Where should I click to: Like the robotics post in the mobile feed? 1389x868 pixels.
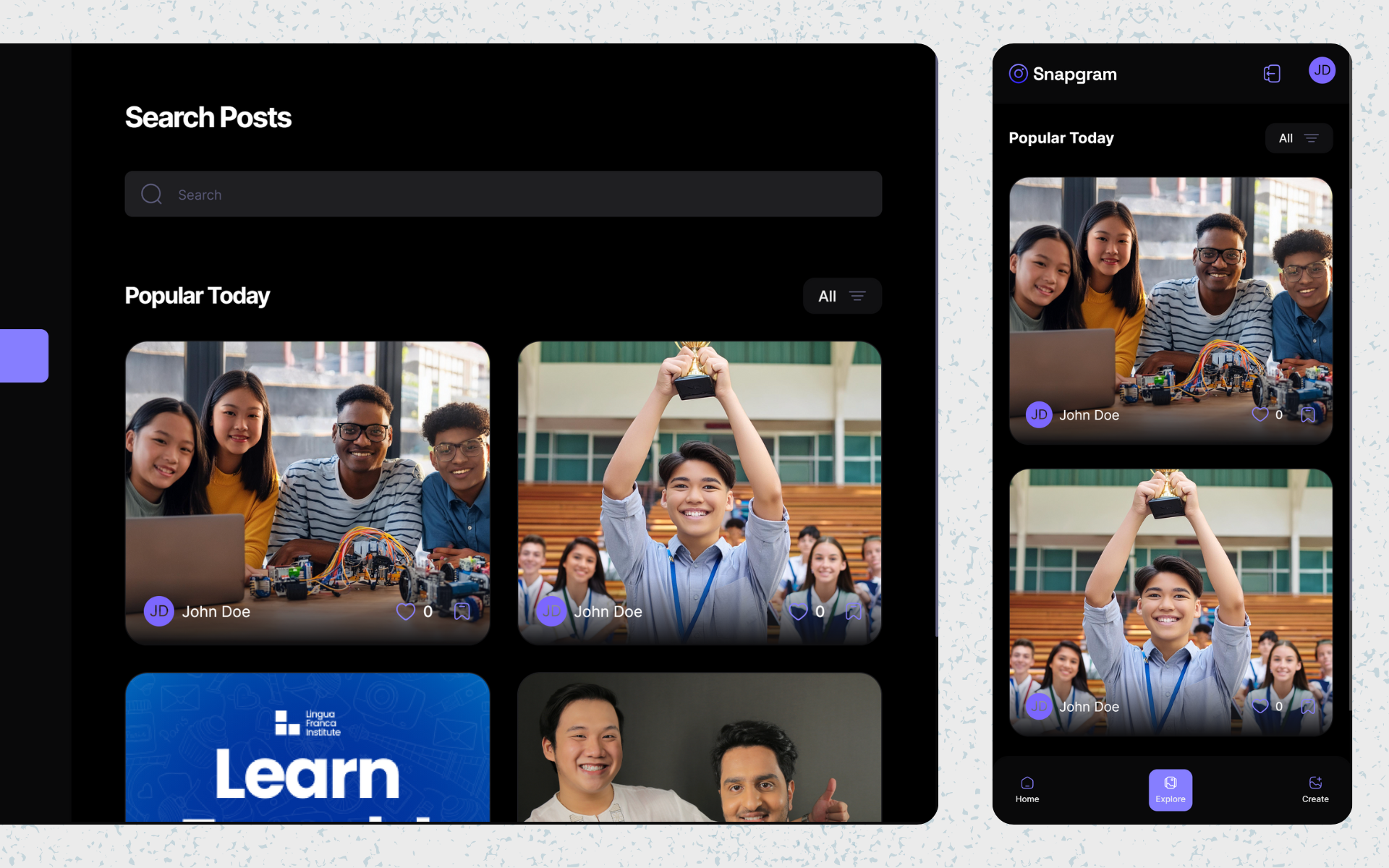tap(1260, 414)
